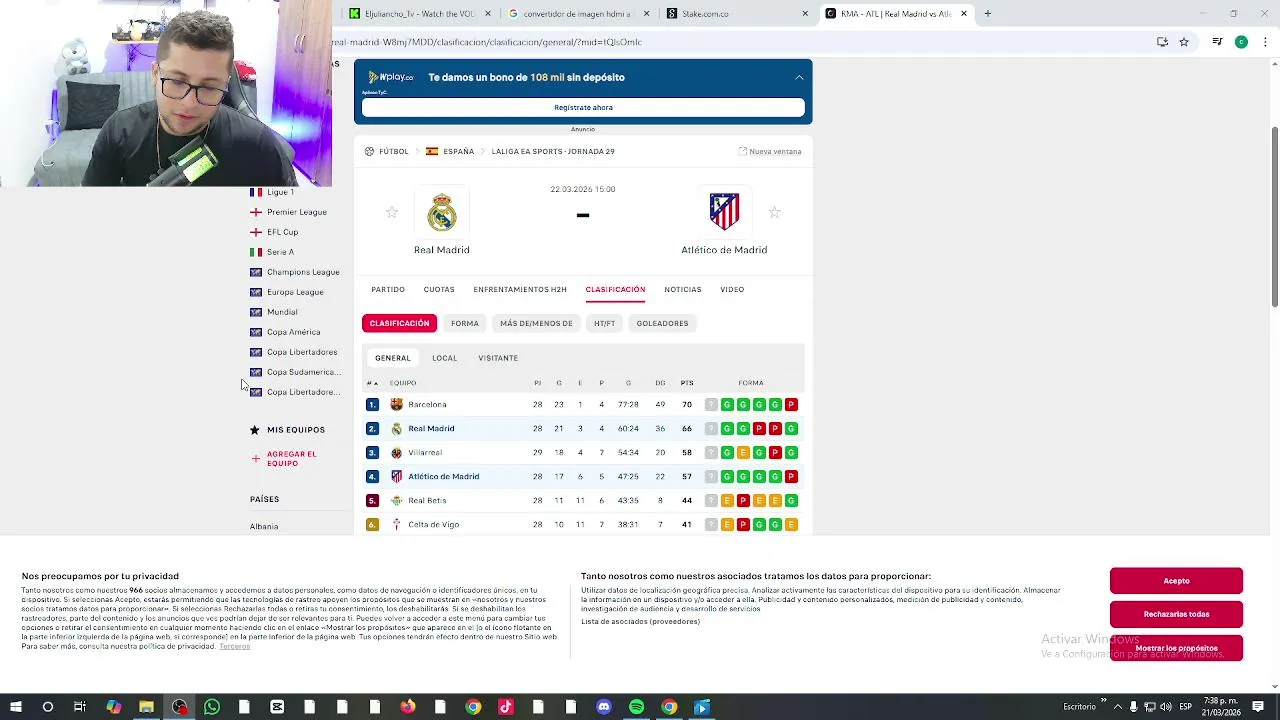Click the Chrome profile avatar
Viewport: 1280px width, 720px height.
(1241, 42)
